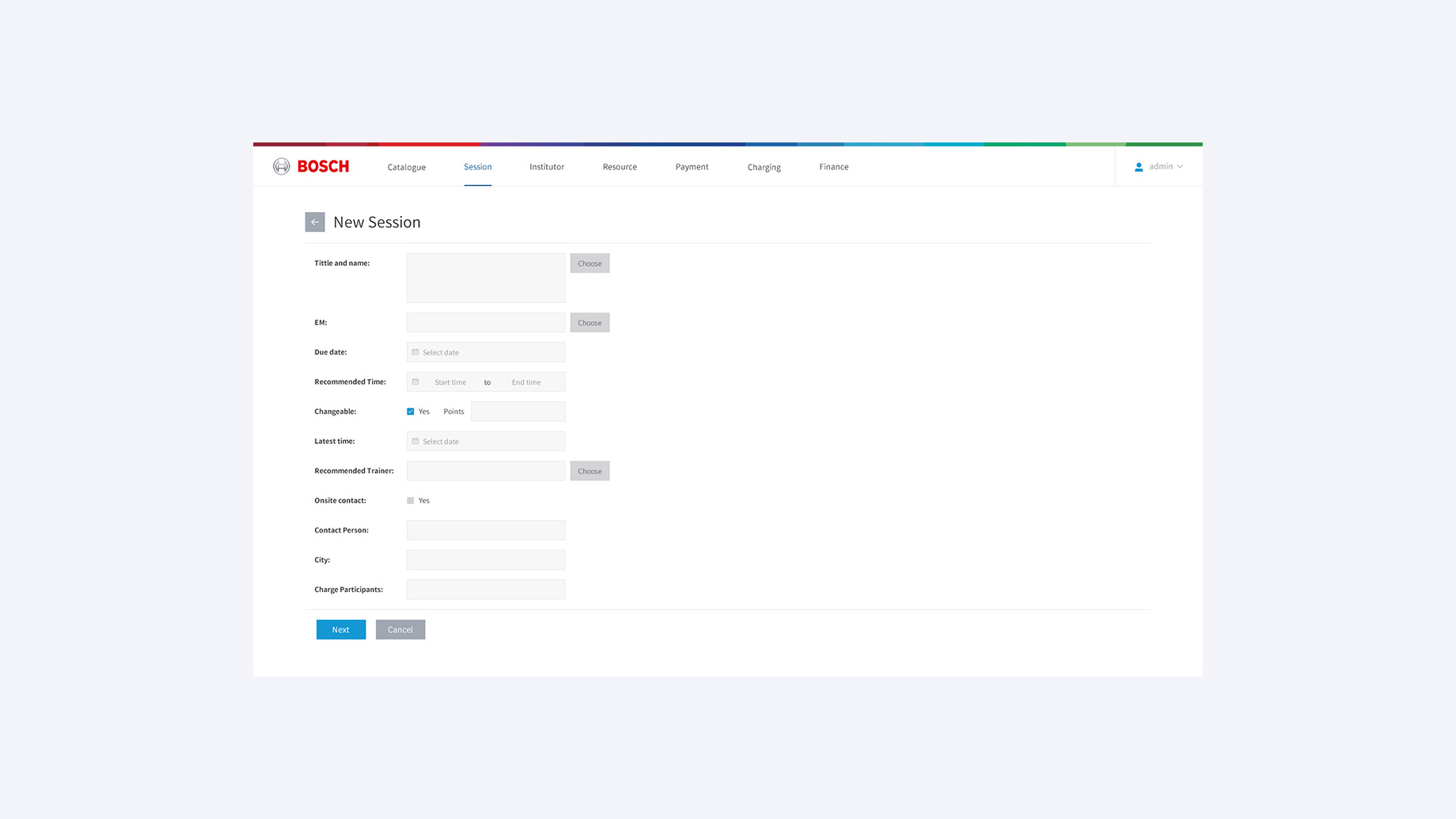Switch to the Finance tab
1456x819 pixels.
tap(834, 167)
